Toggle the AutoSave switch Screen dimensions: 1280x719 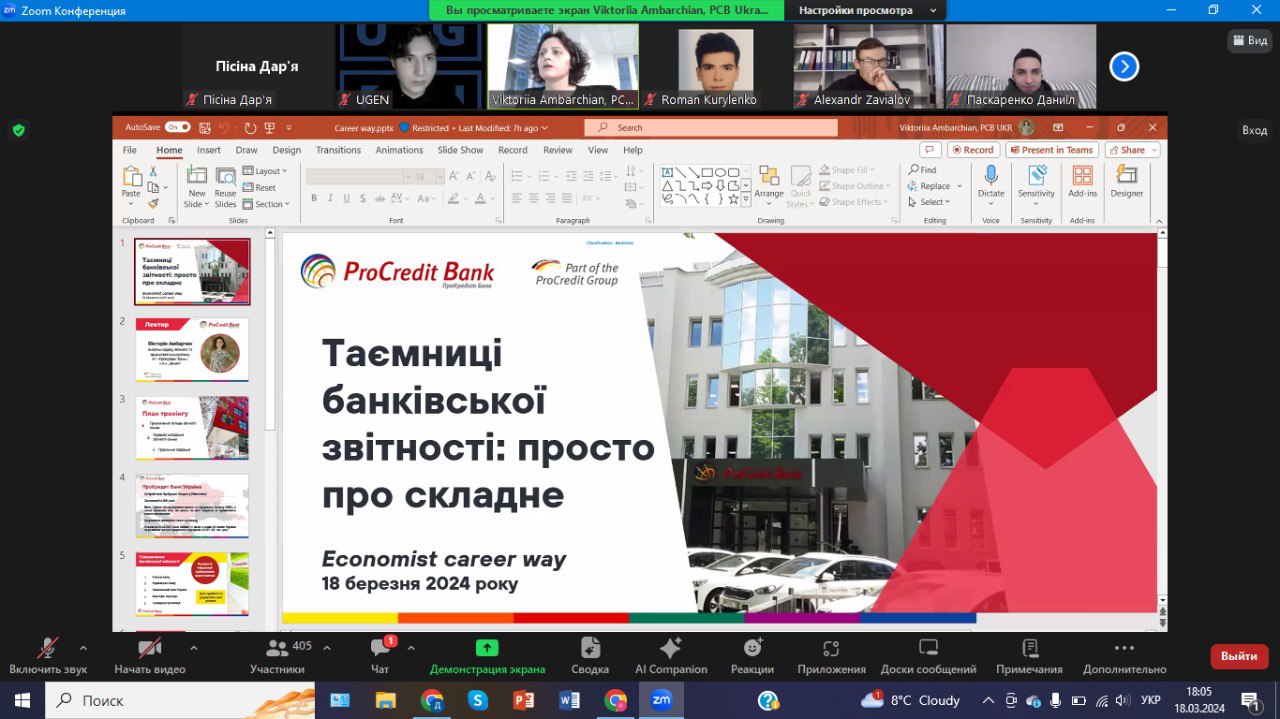(177, 128)
